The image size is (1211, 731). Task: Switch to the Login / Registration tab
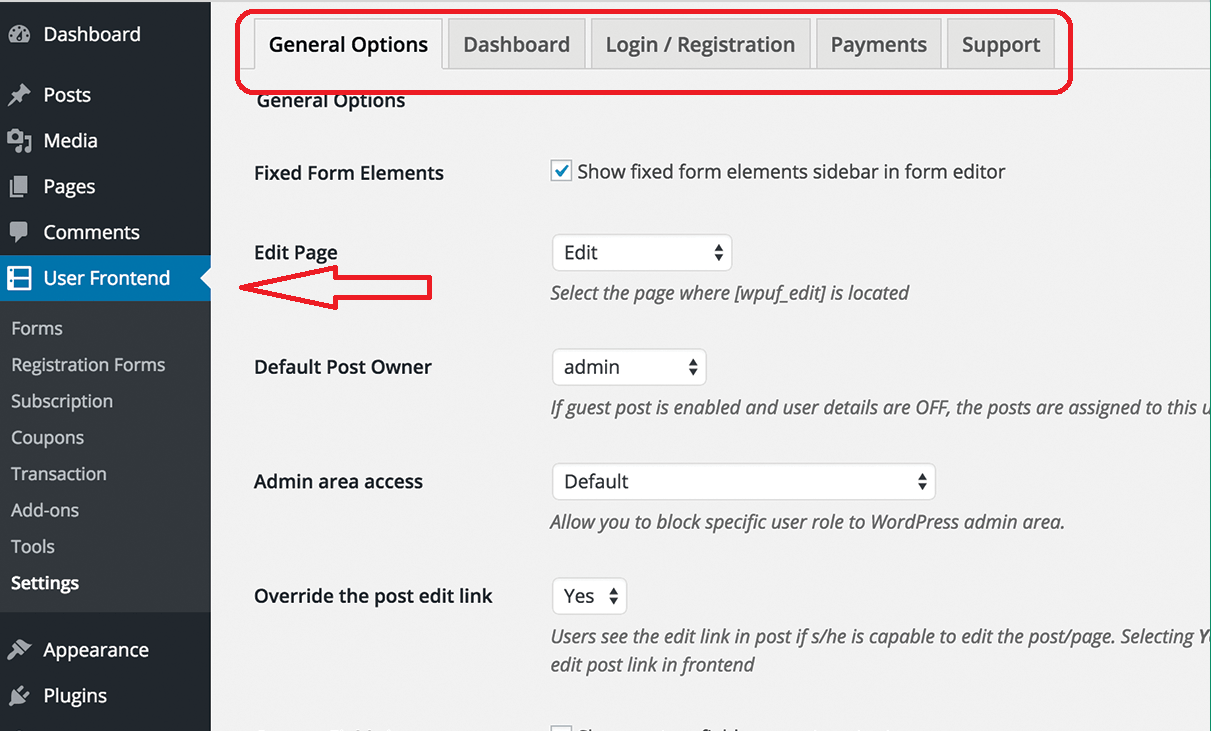point(700,45)
